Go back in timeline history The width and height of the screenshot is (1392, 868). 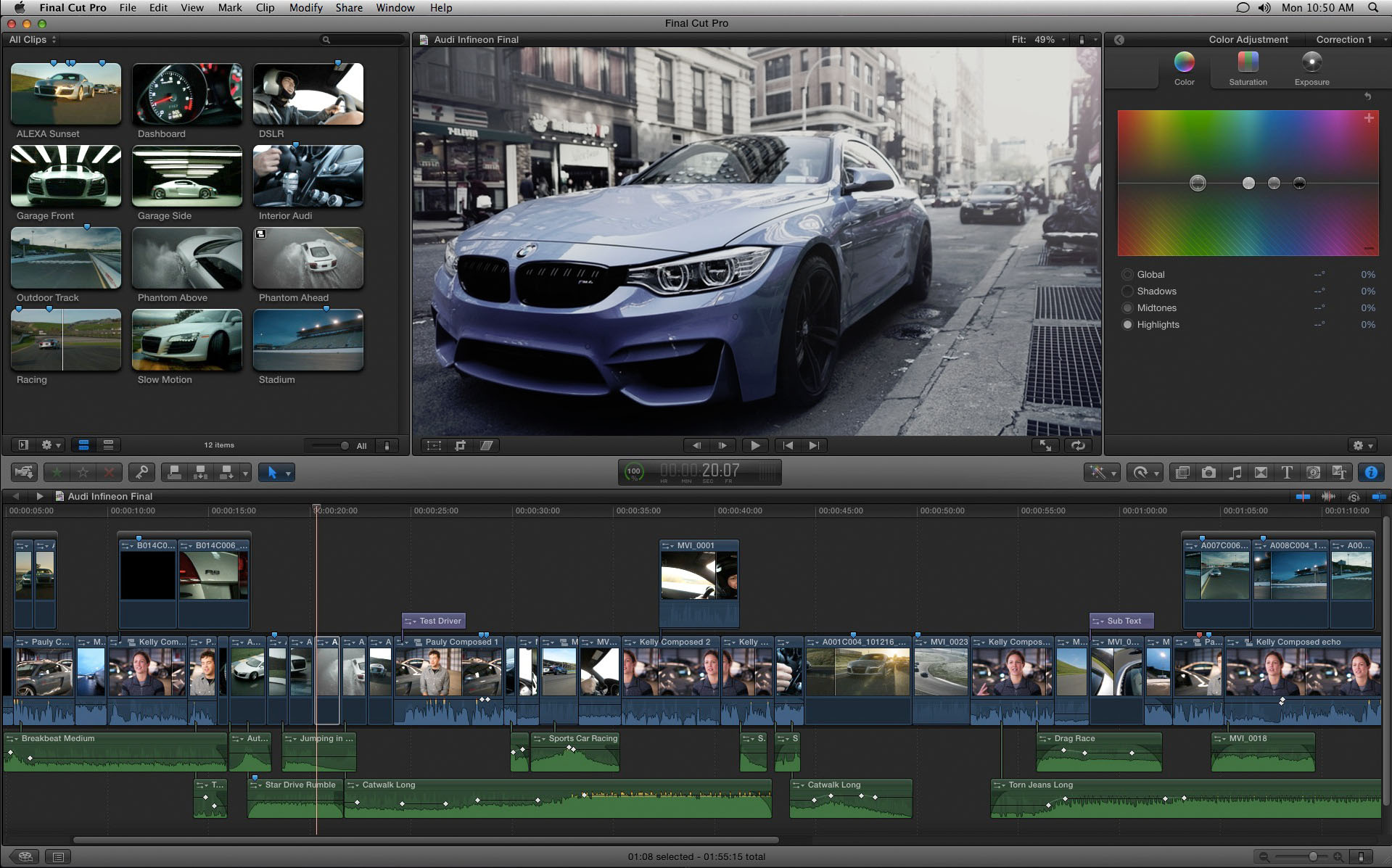pyautogui.click(x=16, y=496)
